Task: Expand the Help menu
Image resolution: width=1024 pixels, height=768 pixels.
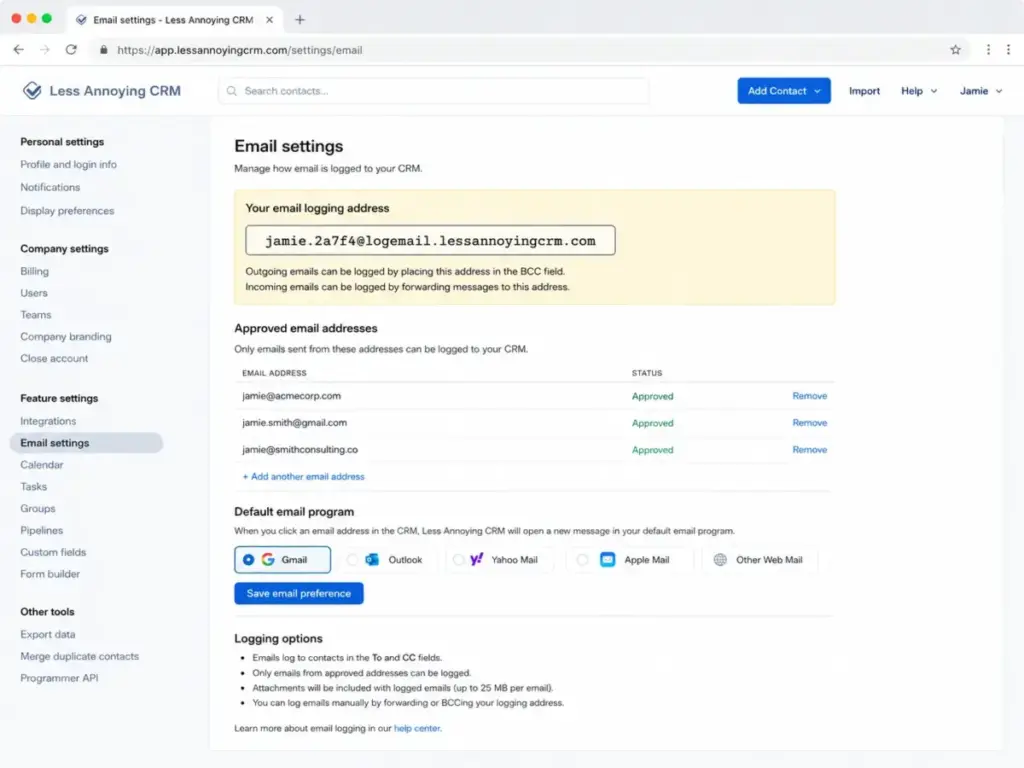Action: [x=919, y=91]
